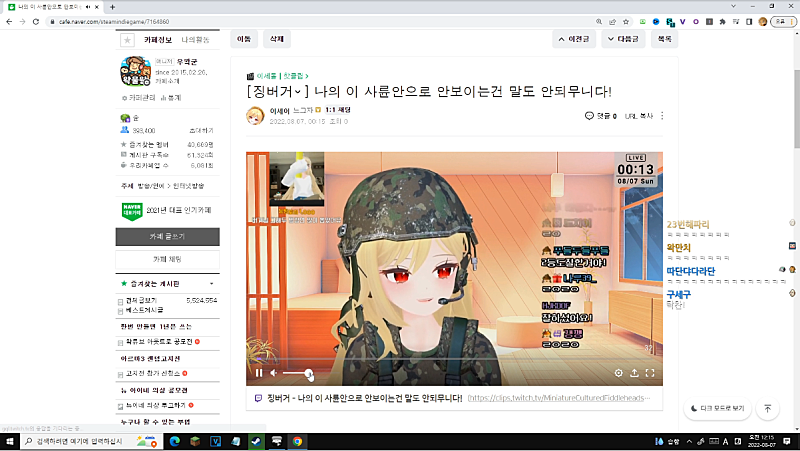The width and height of the screenshot is (800, 451).
Task: Click the zoom magnifier icon in address bar
Action: click(598, 21)
